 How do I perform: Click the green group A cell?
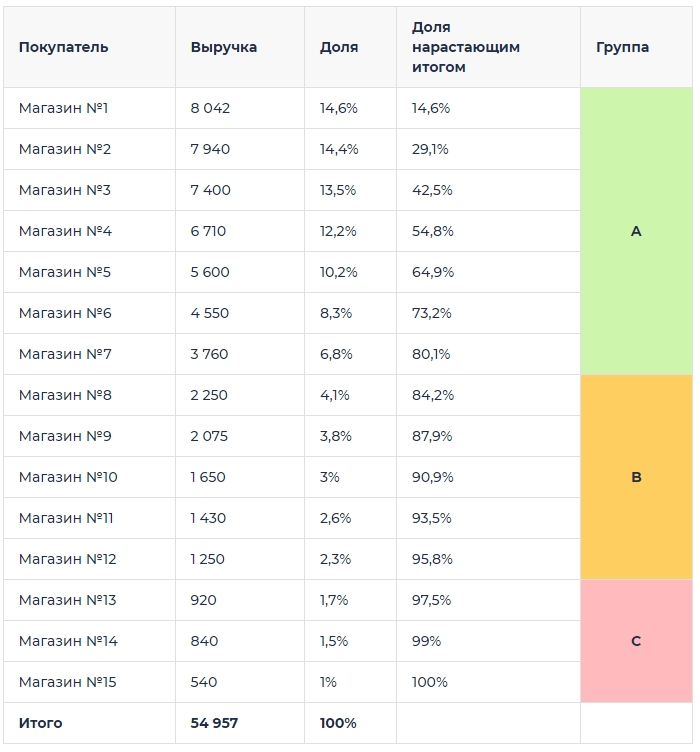[x=636, y=231]
